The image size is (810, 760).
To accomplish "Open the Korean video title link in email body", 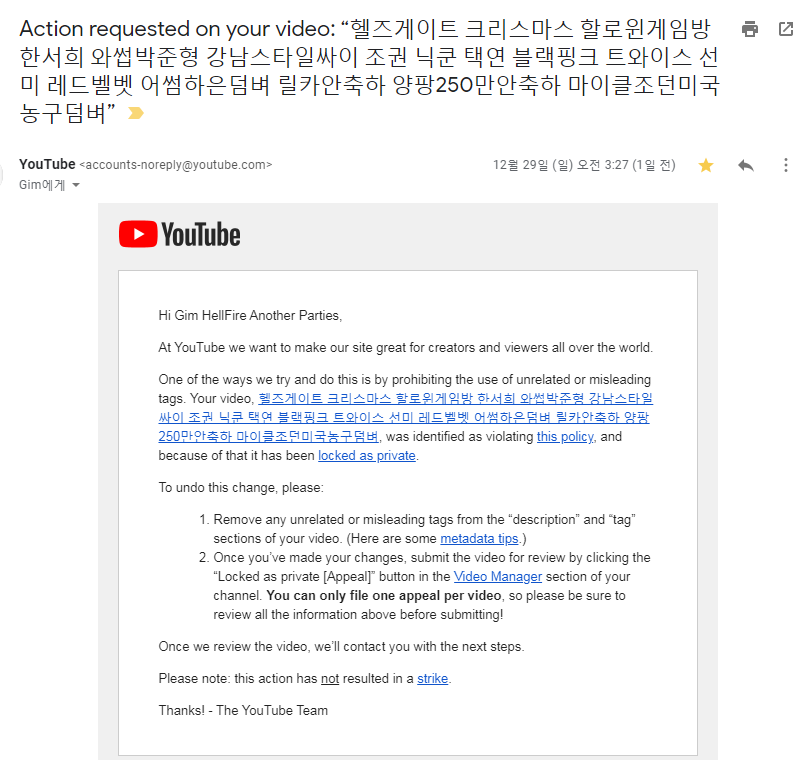I will (x=406, y=417).
